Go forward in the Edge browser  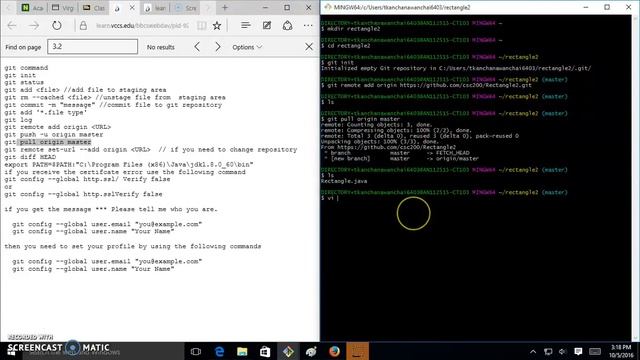(34, 26)
